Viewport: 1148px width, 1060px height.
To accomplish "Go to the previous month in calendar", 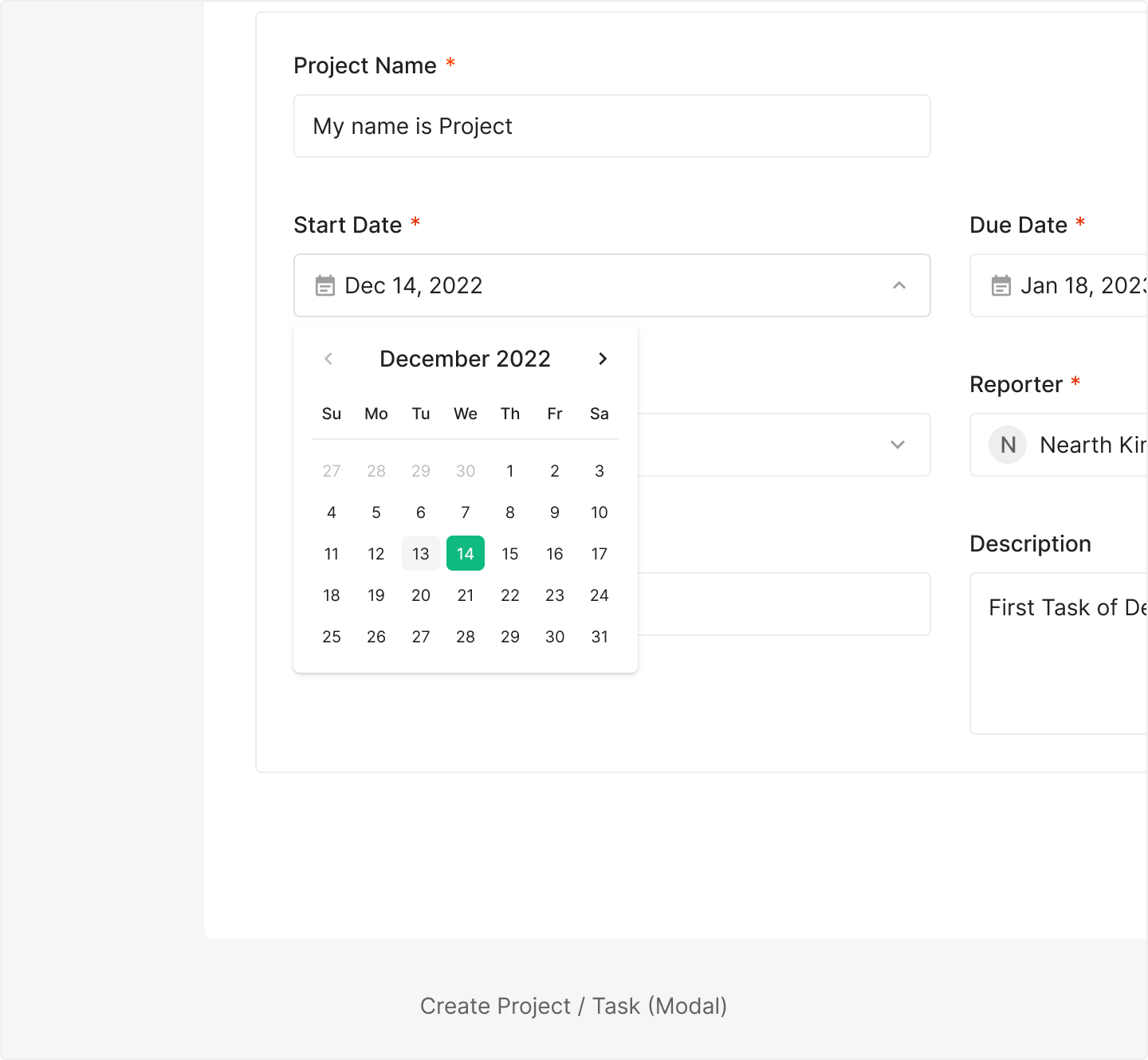I will coord(328,359).
